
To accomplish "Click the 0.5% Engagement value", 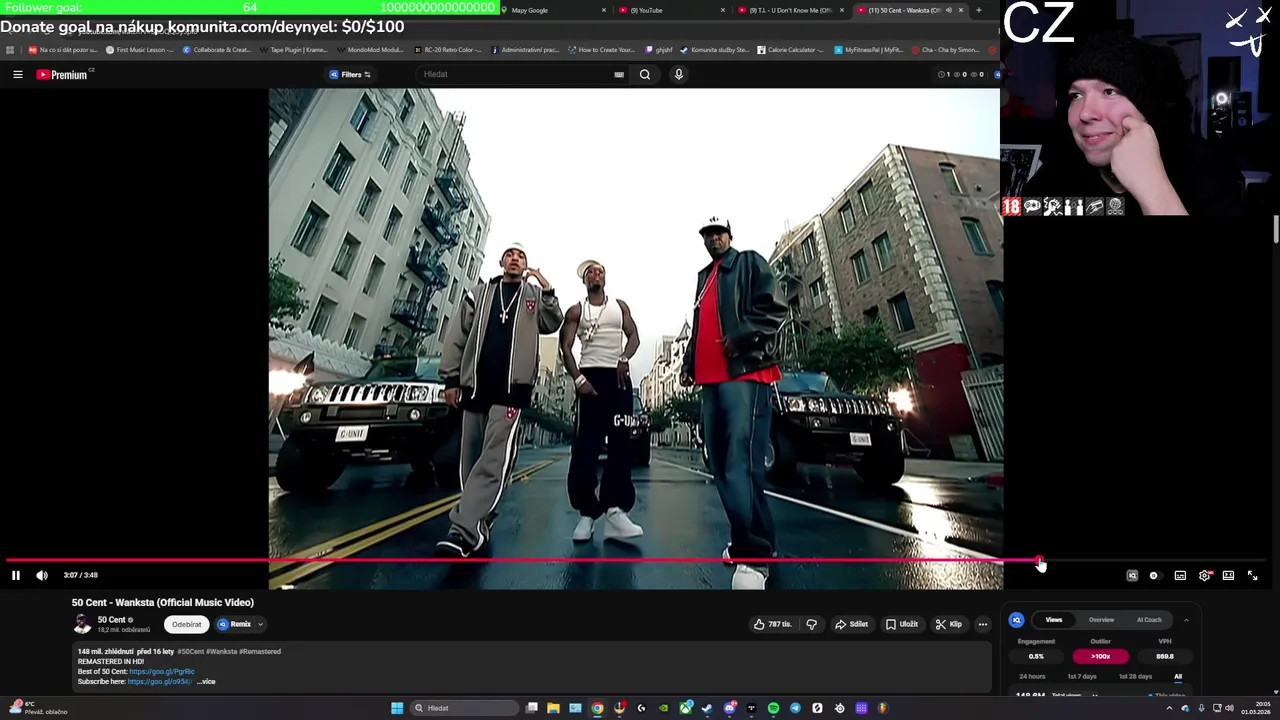I will click(x=1036, y=657).
